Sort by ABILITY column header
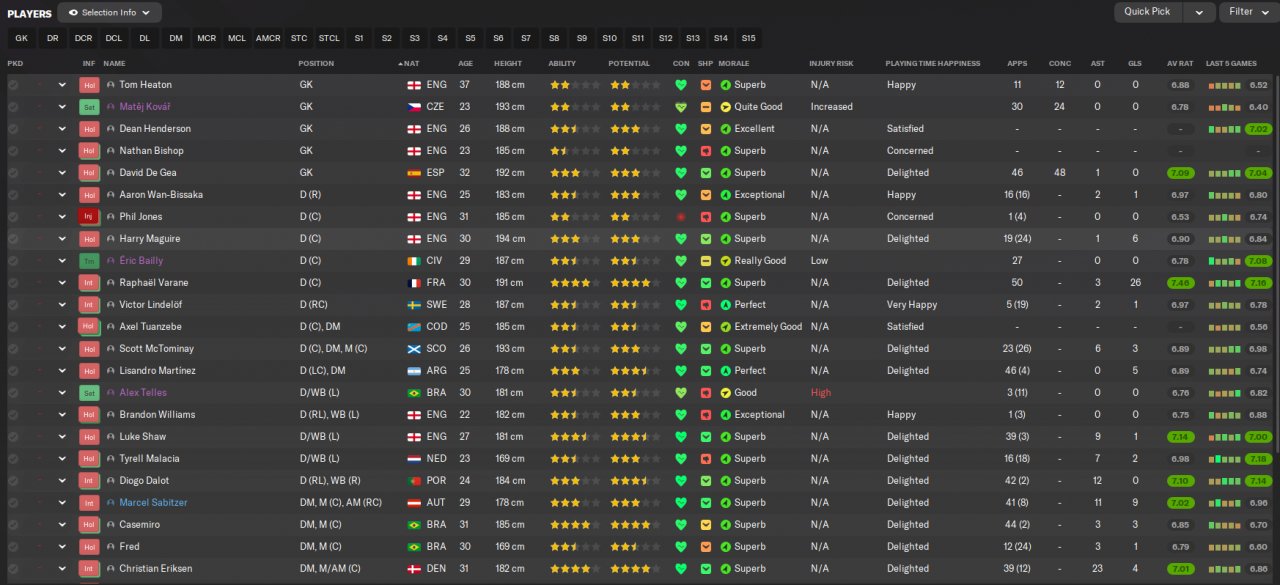The height and width of the screenshot is (585, 1280). coord(562,64)
